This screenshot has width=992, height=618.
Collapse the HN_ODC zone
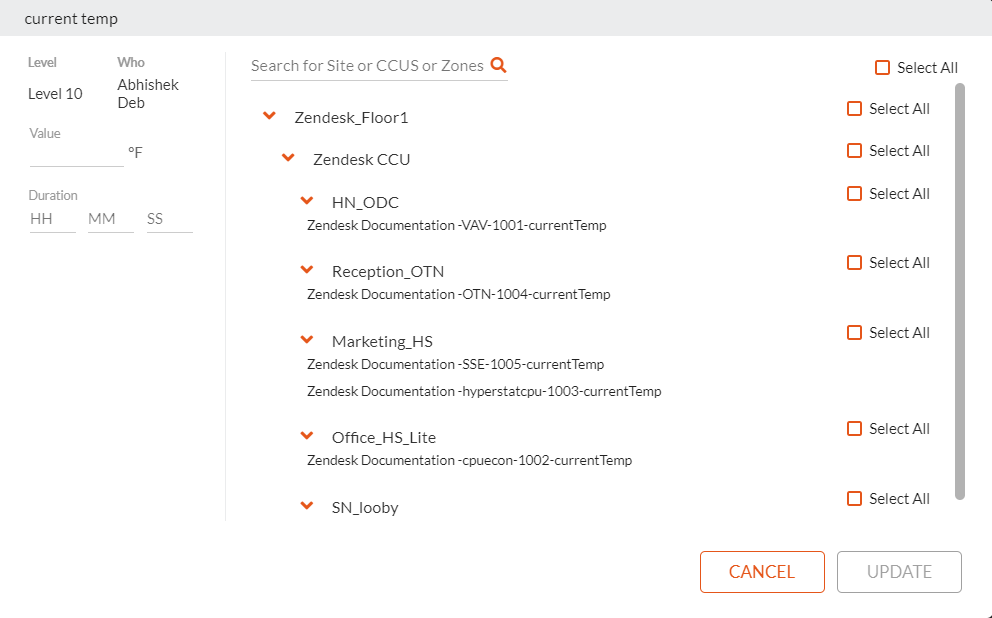308,200
